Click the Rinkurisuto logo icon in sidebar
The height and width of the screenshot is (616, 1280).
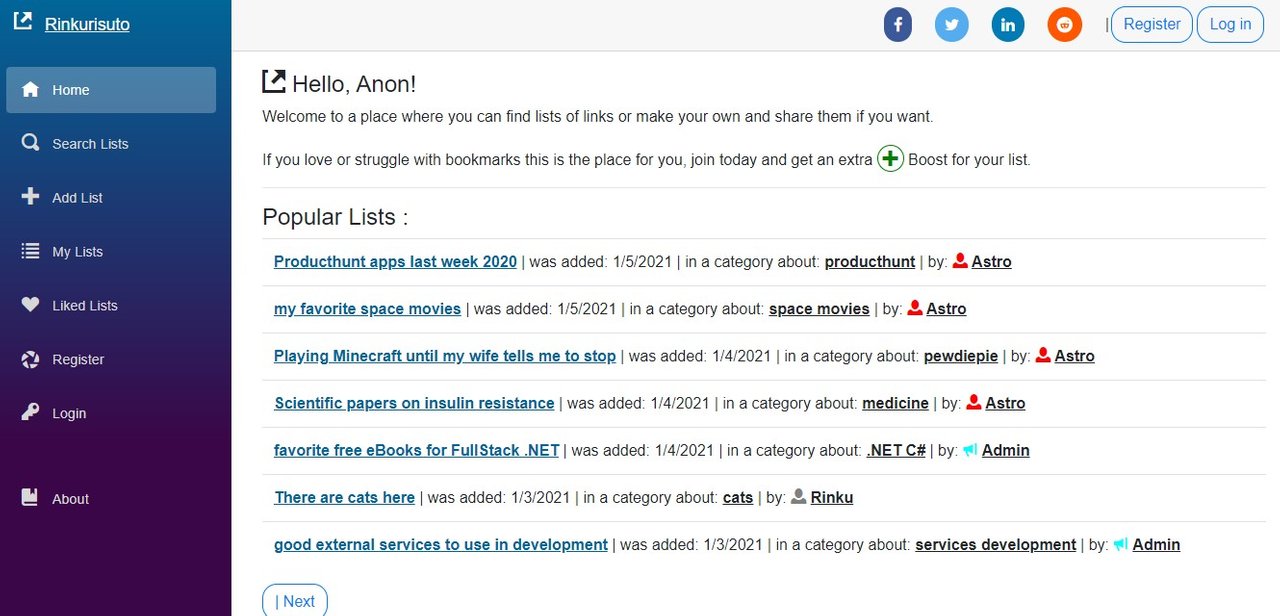click(x=22, y=20)
